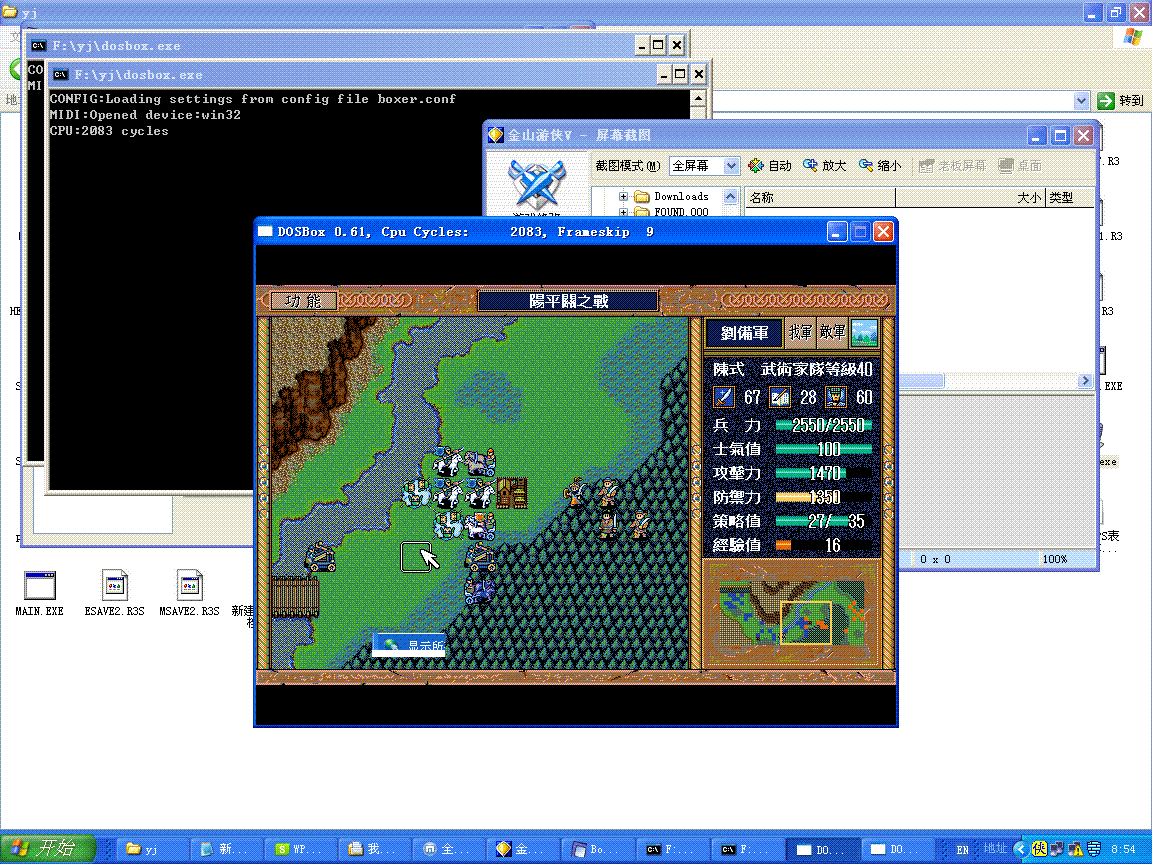Click the 策略值 strategy bar
The width and height of the screenshot is (1152, 864).
(x=824, y=522)
